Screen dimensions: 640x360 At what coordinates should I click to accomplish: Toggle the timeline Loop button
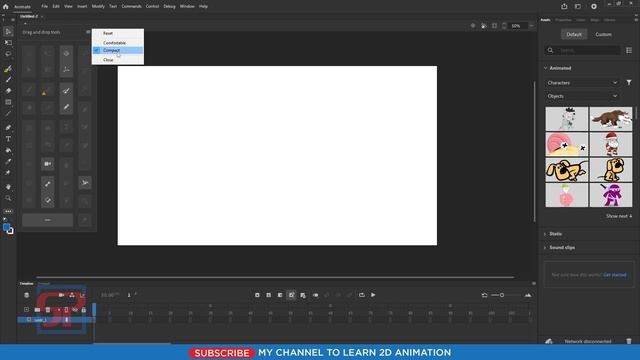(x=362, y=295)
